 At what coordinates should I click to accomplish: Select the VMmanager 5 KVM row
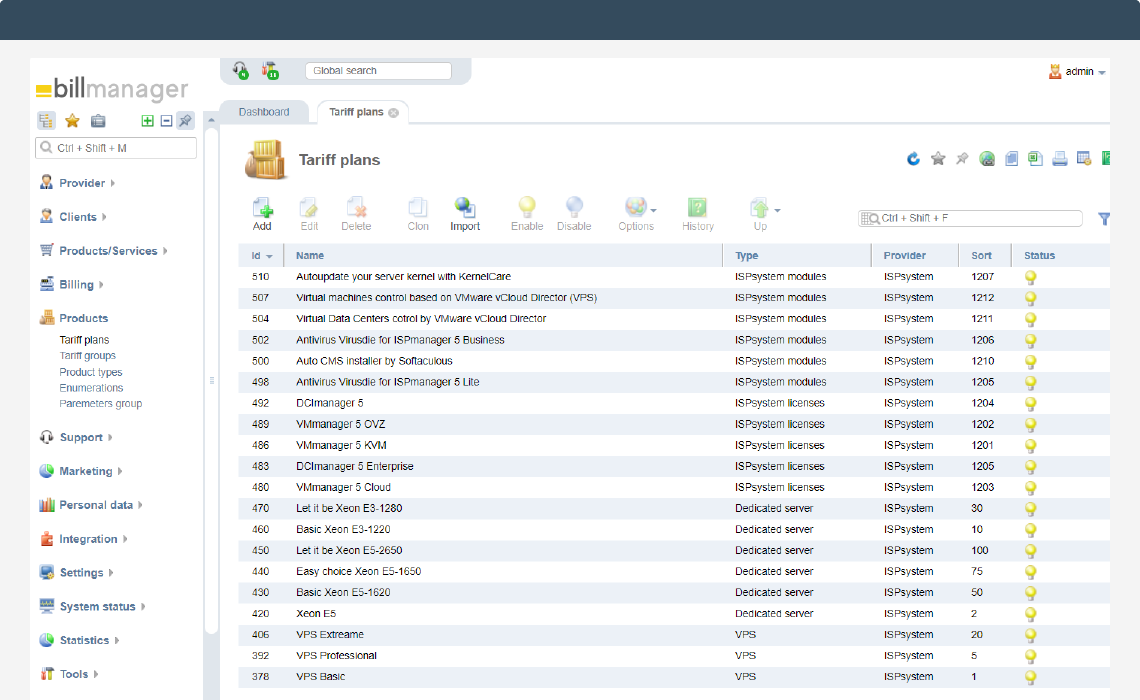tap(674, 445)
